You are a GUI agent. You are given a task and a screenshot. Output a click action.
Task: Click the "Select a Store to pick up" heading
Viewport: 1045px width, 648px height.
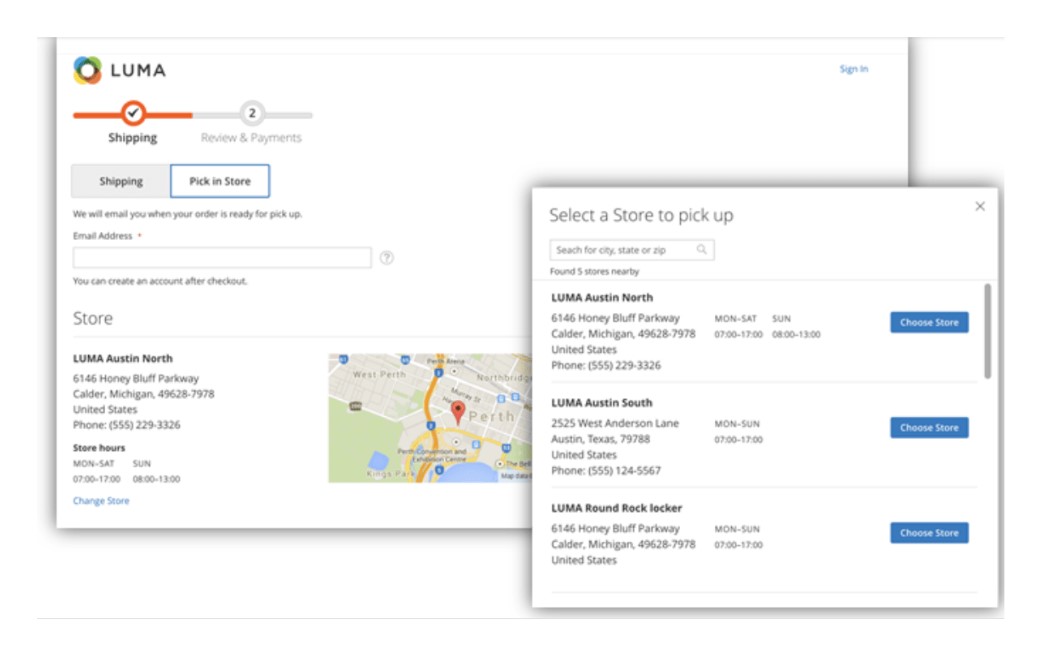[641, 215]
